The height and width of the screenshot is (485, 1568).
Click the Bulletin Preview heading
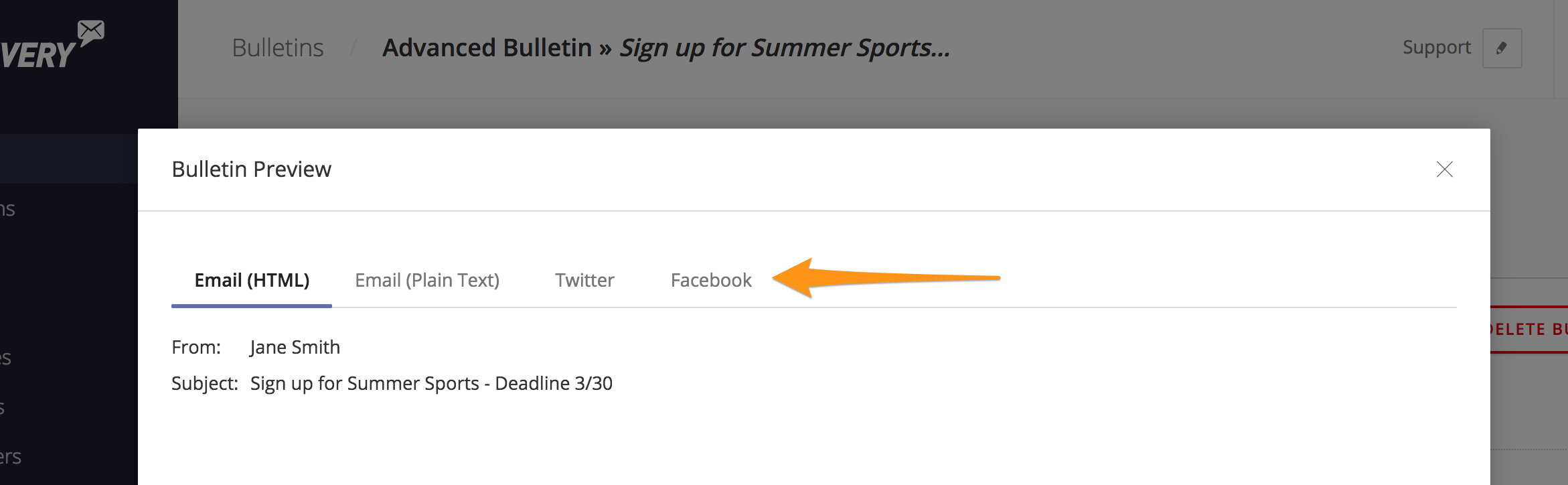pyautogui.click(x=251, y=169)
